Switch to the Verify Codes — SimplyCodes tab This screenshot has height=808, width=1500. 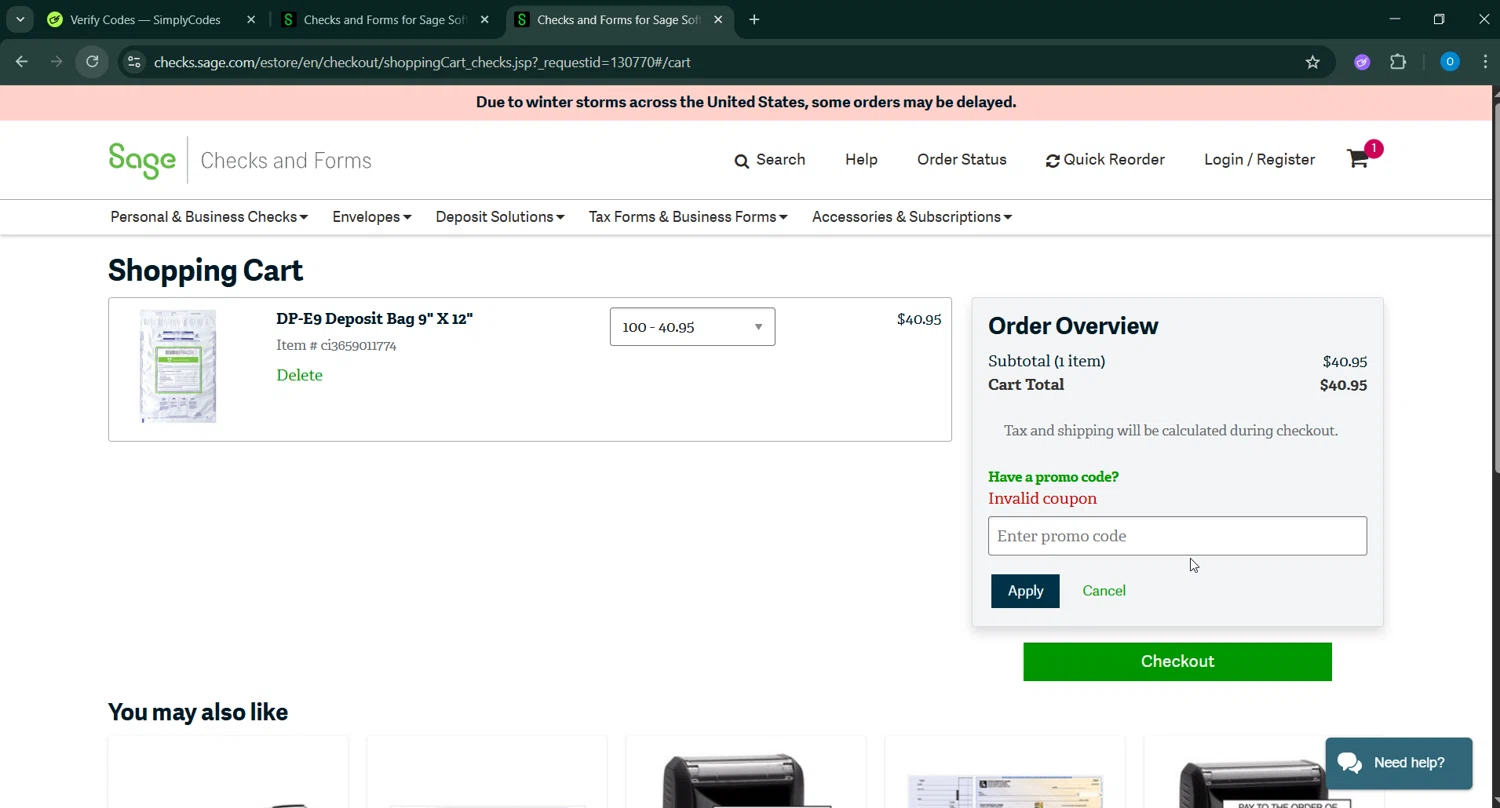[145, 19]
